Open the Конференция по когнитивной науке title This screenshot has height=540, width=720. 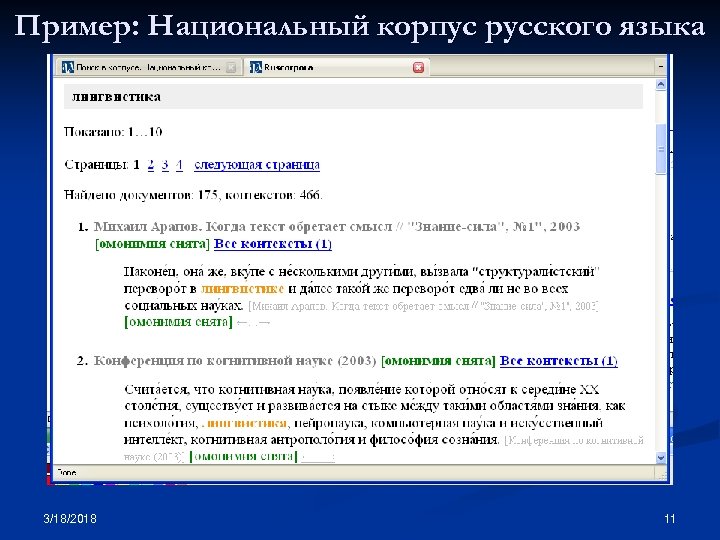click(x=235, y=360)
